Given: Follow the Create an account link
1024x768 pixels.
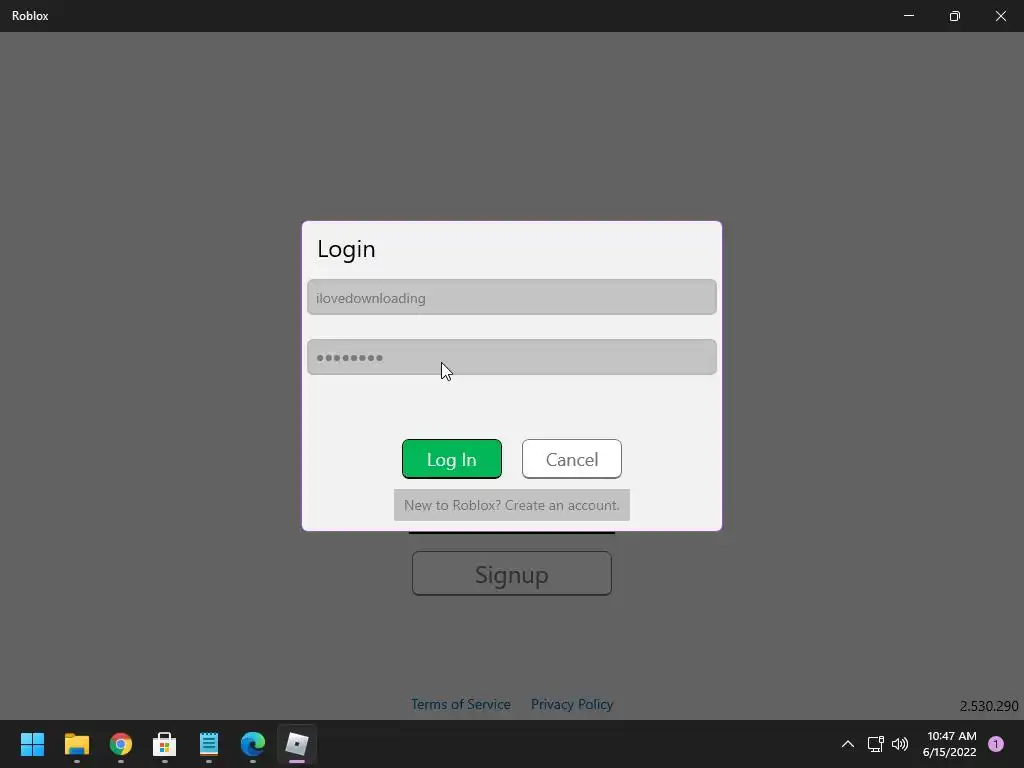Looking at the screenshot, I should pos(511,505).
